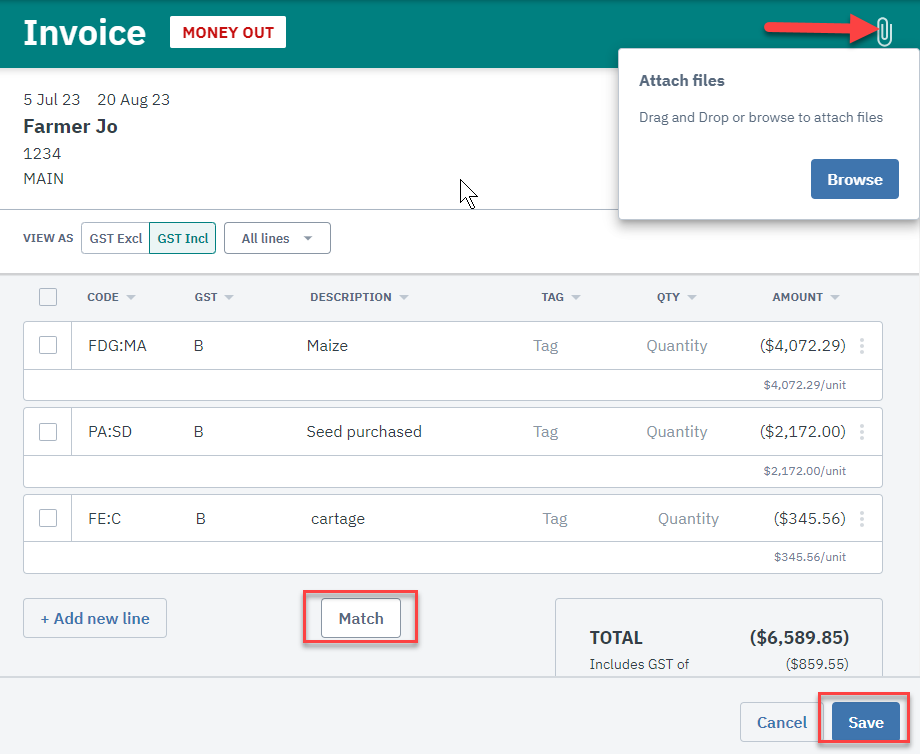Switch view to GST Excl

pos(114,238)
